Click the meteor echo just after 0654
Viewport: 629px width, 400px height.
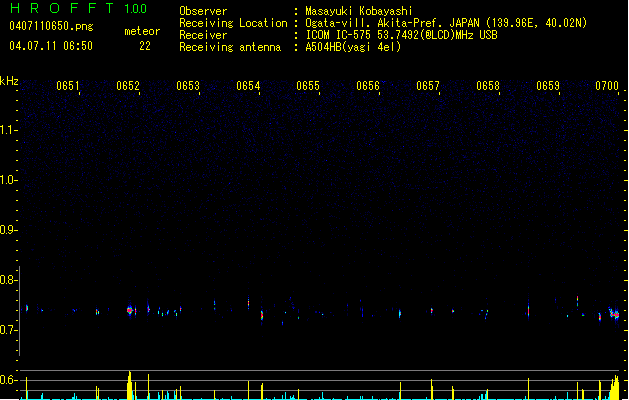[x=262, y=315]
